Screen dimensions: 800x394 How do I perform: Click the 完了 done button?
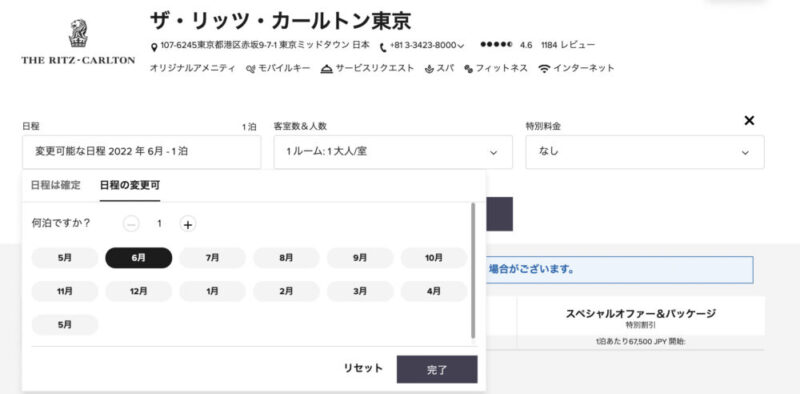point(437,370)
